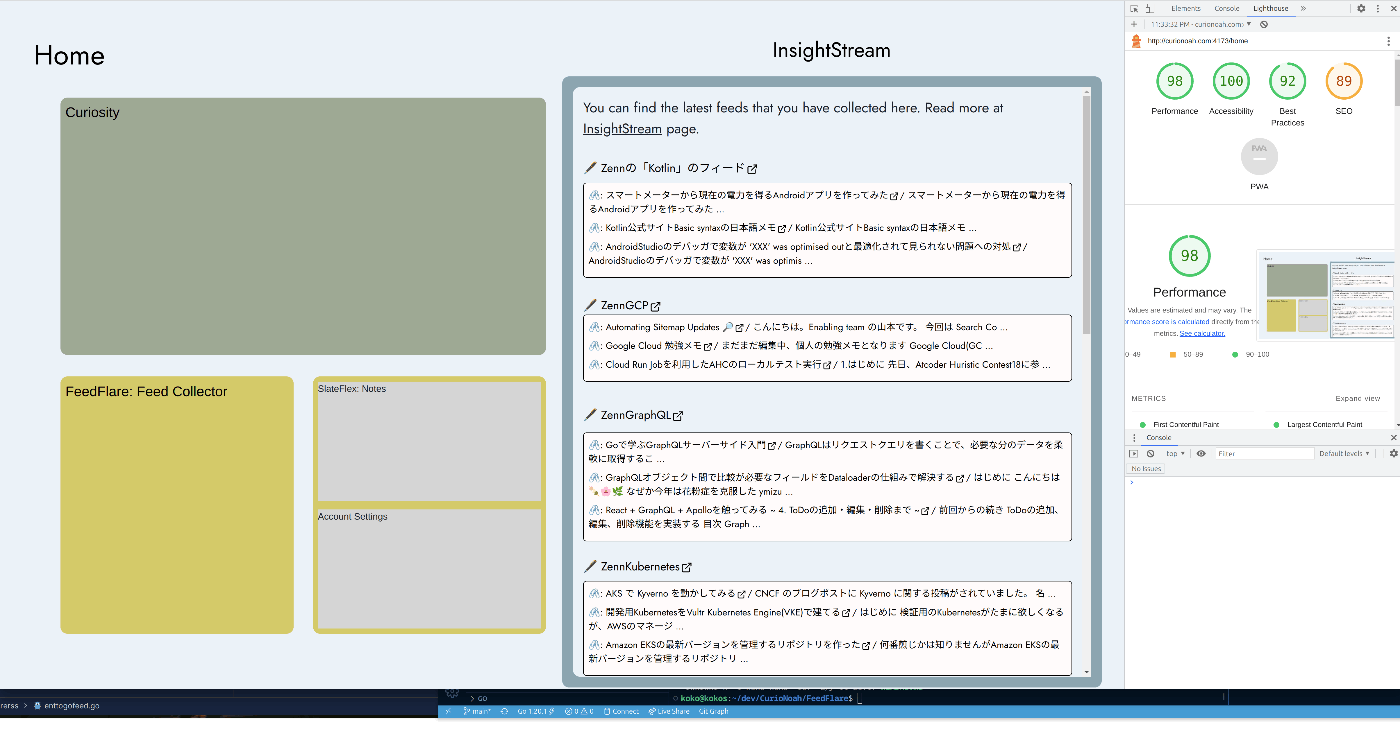This screenshot has width=1400, height=729.
Task: Click the Lighthouse lighthouse logo icon
Action: [1137, 41]
